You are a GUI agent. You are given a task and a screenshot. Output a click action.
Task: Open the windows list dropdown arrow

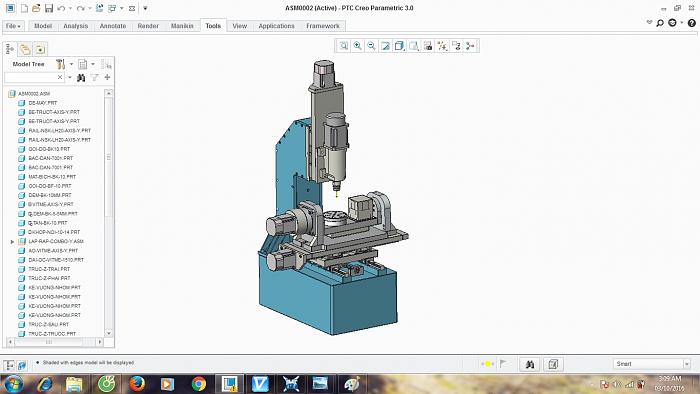click(121, 8)
